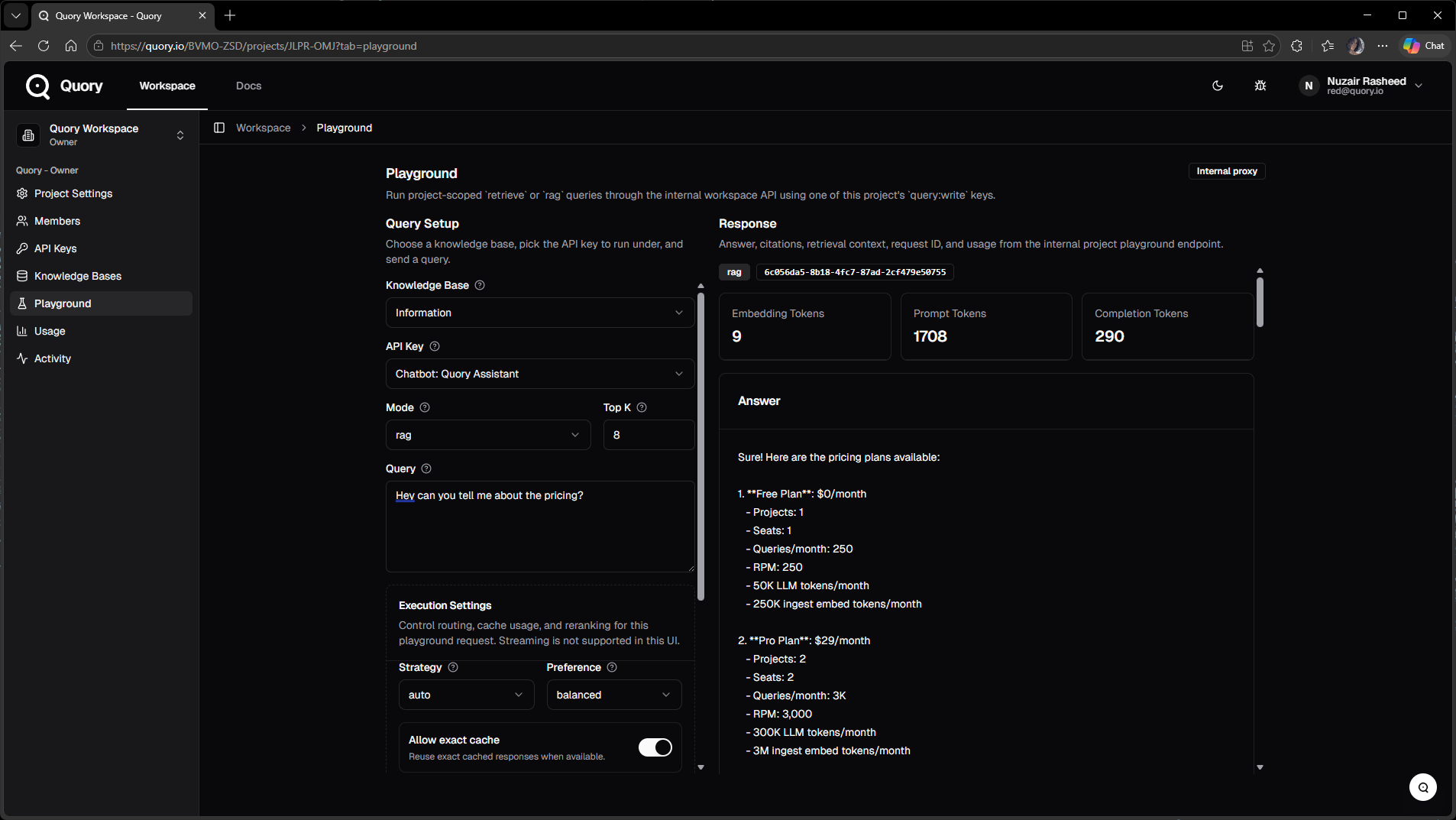Click the Answer heading
Image resolution: width=1456 pixels, height=820 pixels.
point(759,400)
